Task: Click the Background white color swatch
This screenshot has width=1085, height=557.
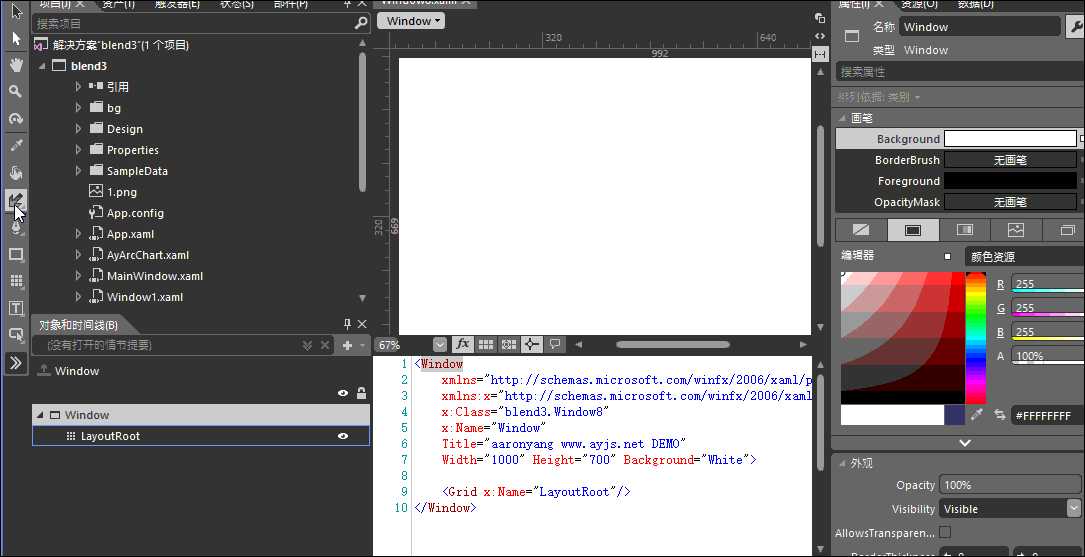Action: [x=1010, y=138]
